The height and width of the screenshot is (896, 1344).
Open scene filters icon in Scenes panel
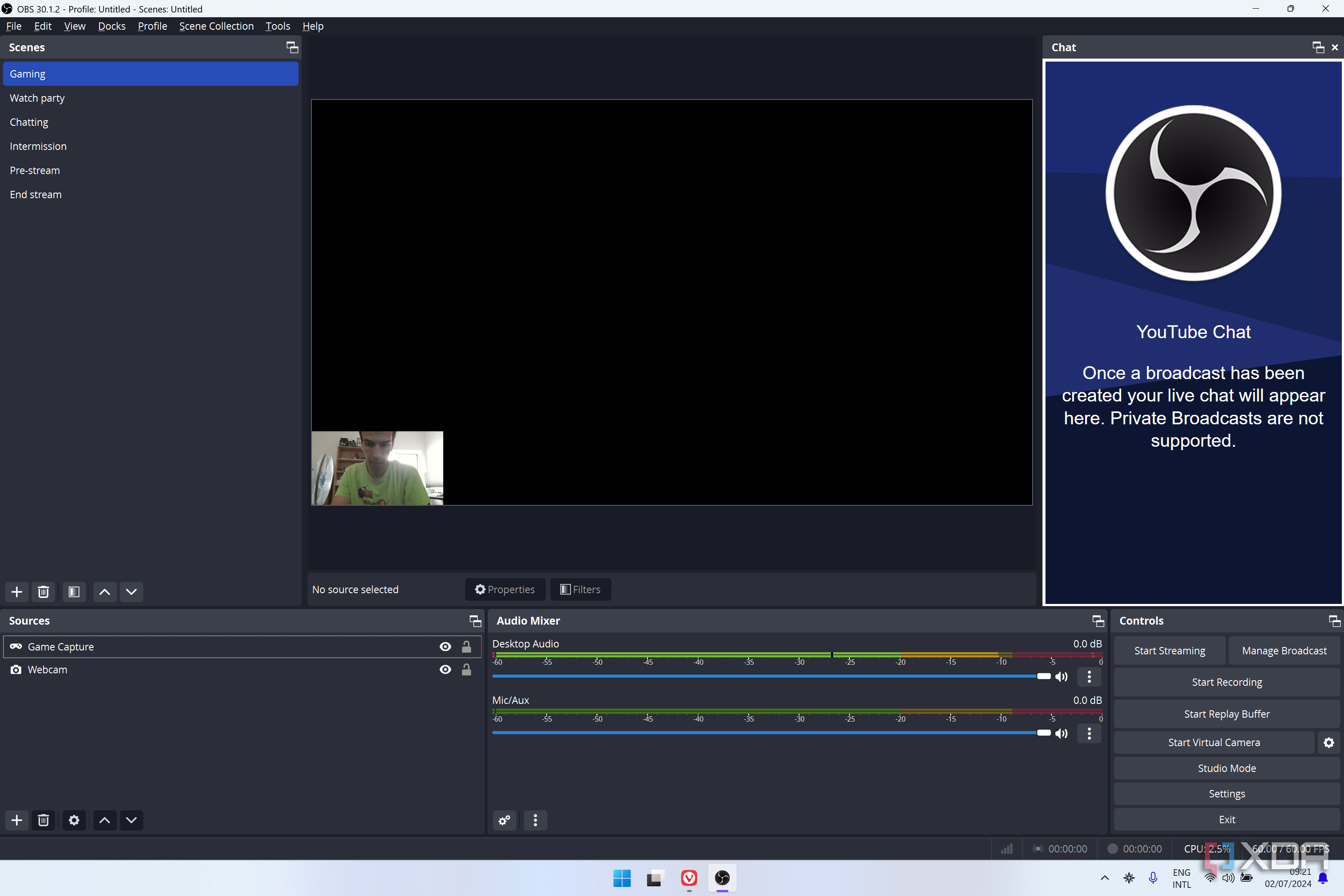coord(74,591)
